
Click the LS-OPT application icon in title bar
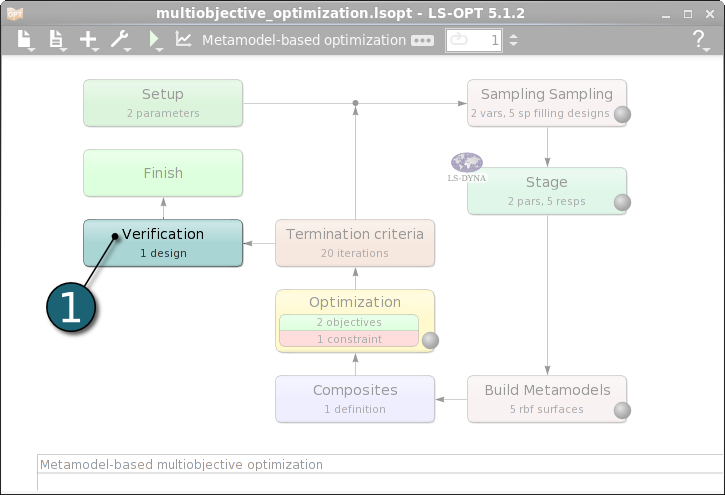[x=15, y=14]
